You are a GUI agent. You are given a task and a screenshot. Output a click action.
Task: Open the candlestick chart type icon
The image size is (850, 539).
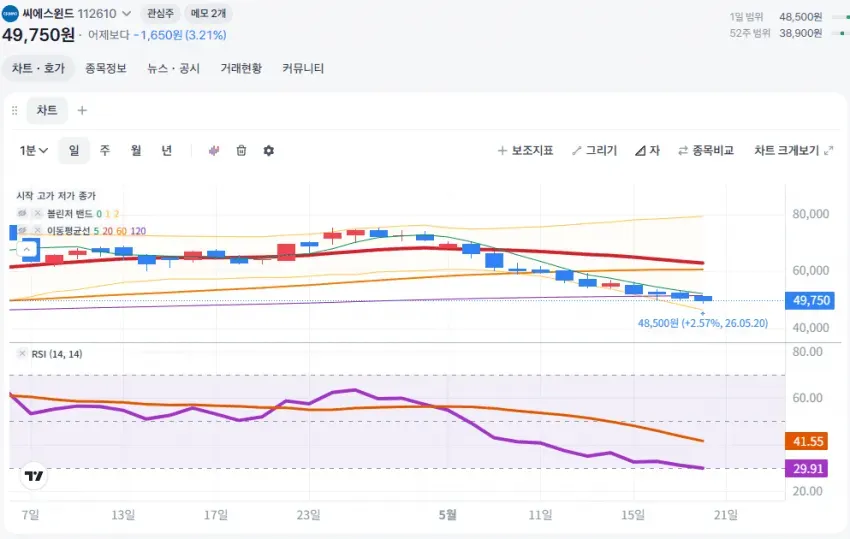coord(214,151)
